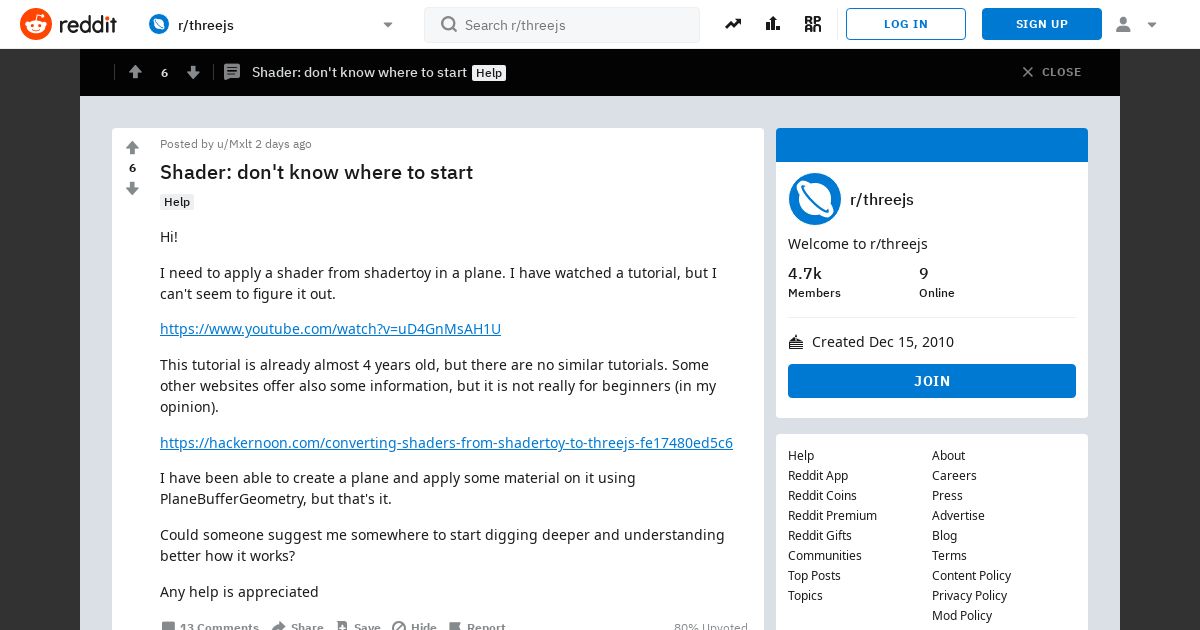Expand the r/threejs community dropdown

[x=388, y=25]
